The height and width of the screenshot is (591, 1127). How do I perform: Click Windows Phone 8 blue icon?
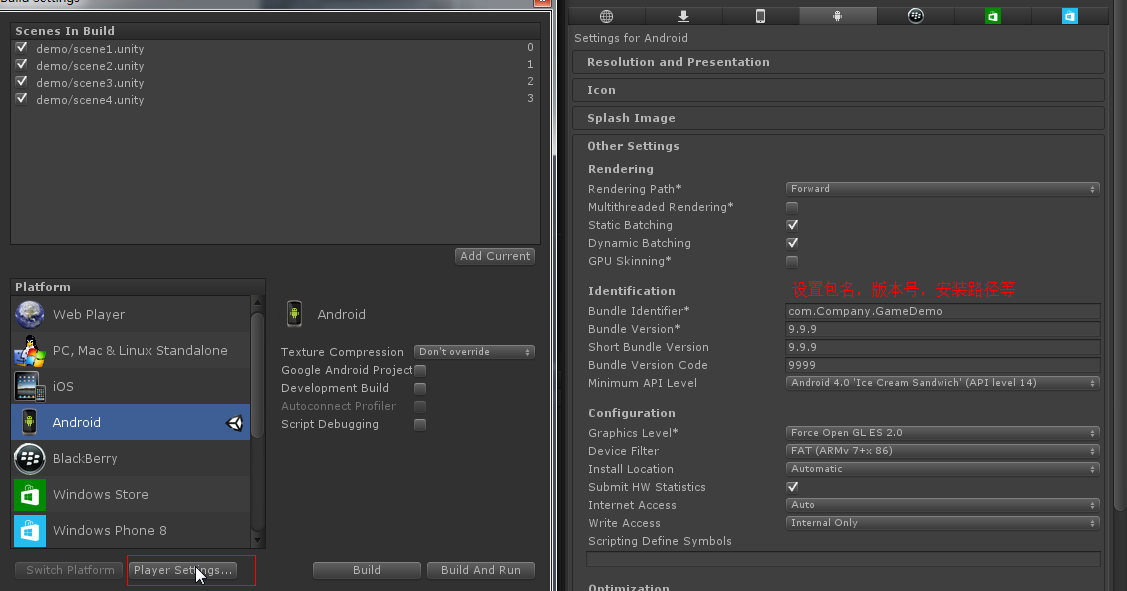point(29,531)
